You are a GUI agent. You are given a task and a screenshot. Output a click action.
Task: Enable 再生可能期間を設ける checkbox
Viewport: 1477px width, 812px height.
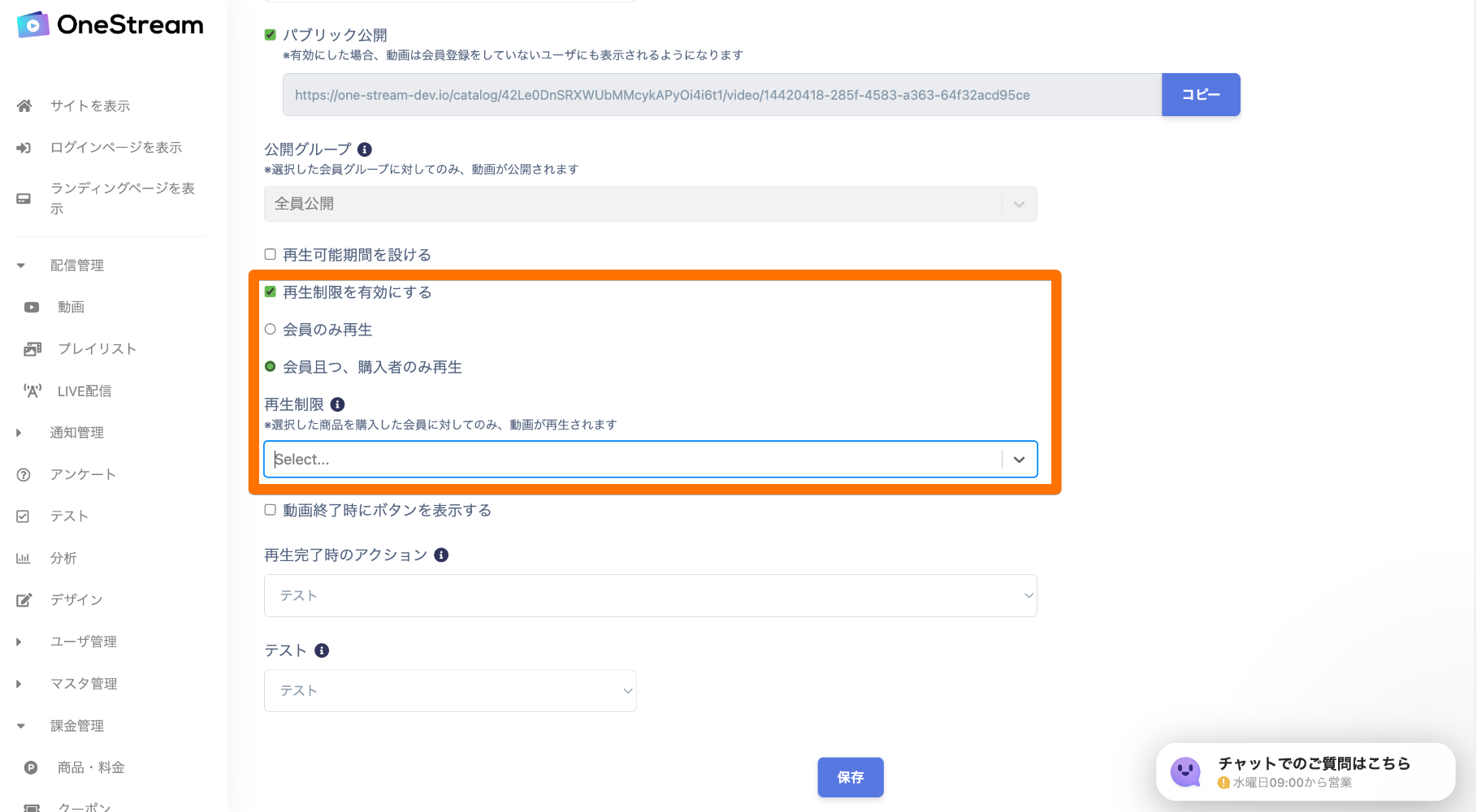click(x=271, y=254)
